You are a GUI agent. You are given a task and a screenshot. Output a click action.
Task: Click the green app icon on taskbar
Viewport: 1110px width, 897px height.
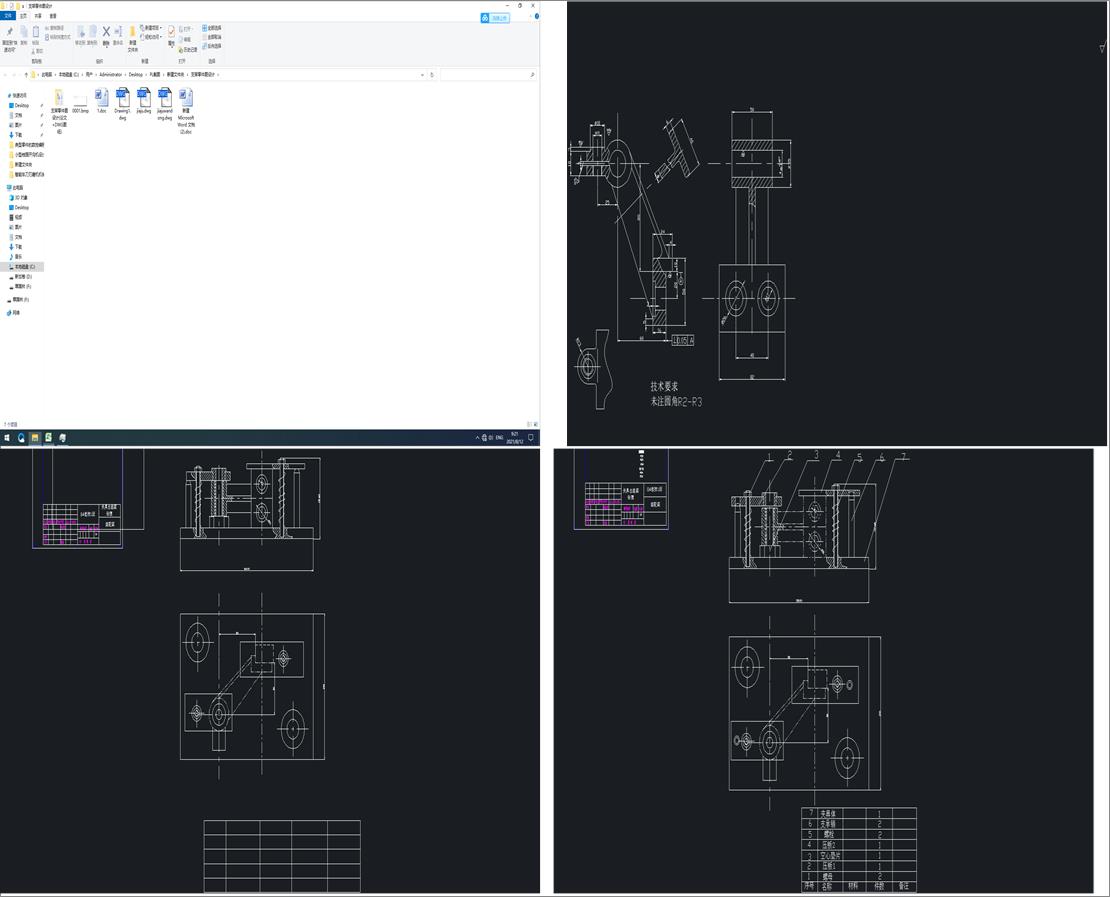[x=48, y=438]
